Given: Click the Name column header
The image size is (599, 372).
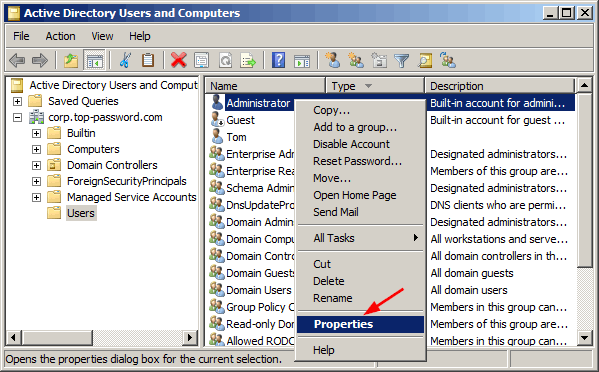Looking at the screenshot, I should click(265, 86).
